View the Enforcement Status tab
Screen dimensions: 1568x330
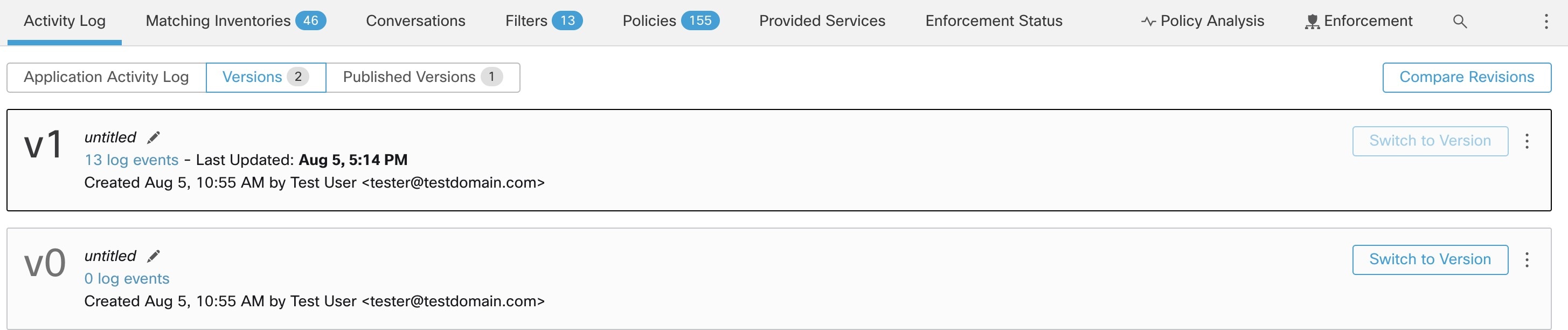[994, 22]
